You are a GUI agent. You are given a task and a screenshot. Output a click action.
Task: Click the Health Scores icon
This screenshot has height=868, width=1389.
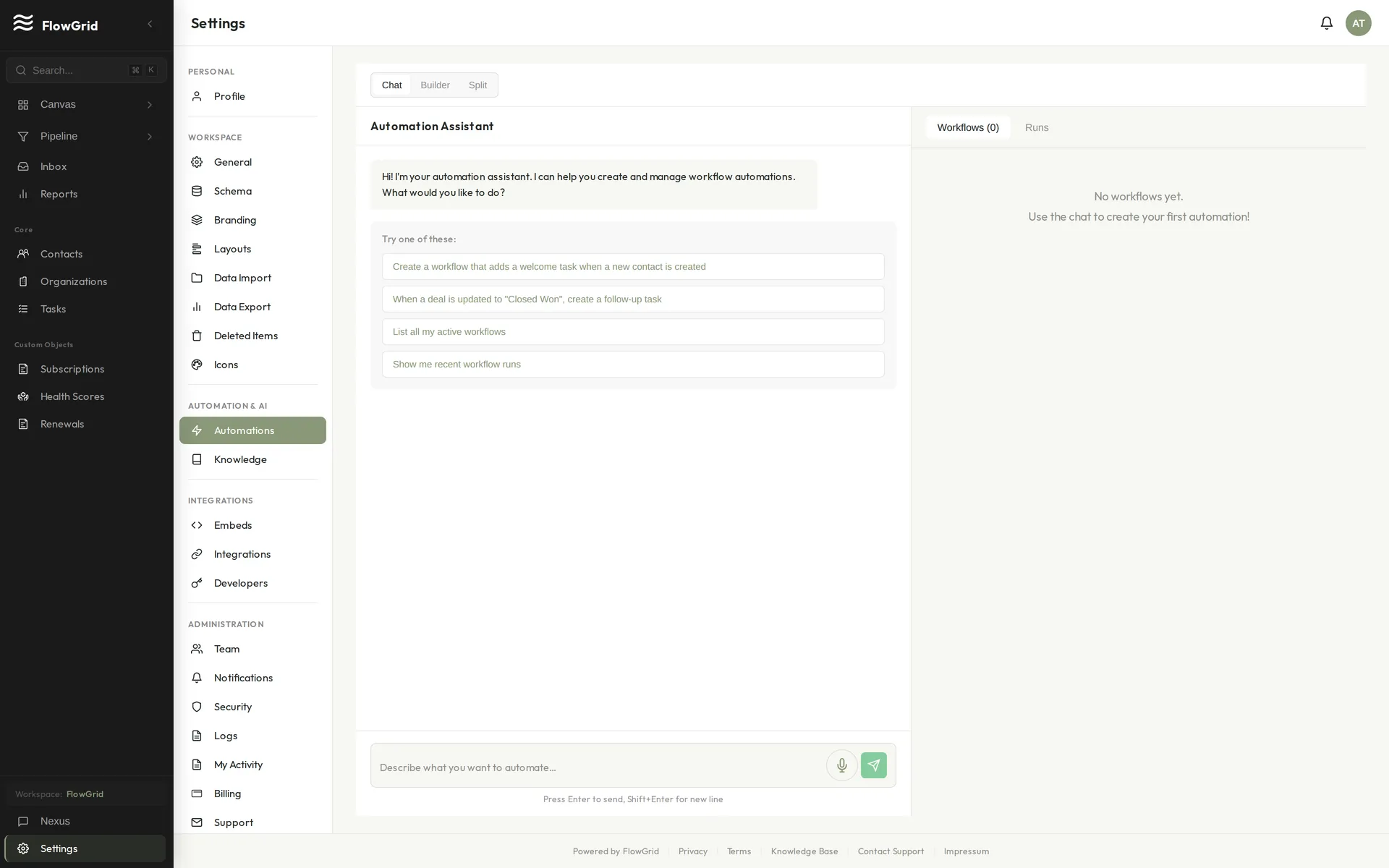coord(23,396)
